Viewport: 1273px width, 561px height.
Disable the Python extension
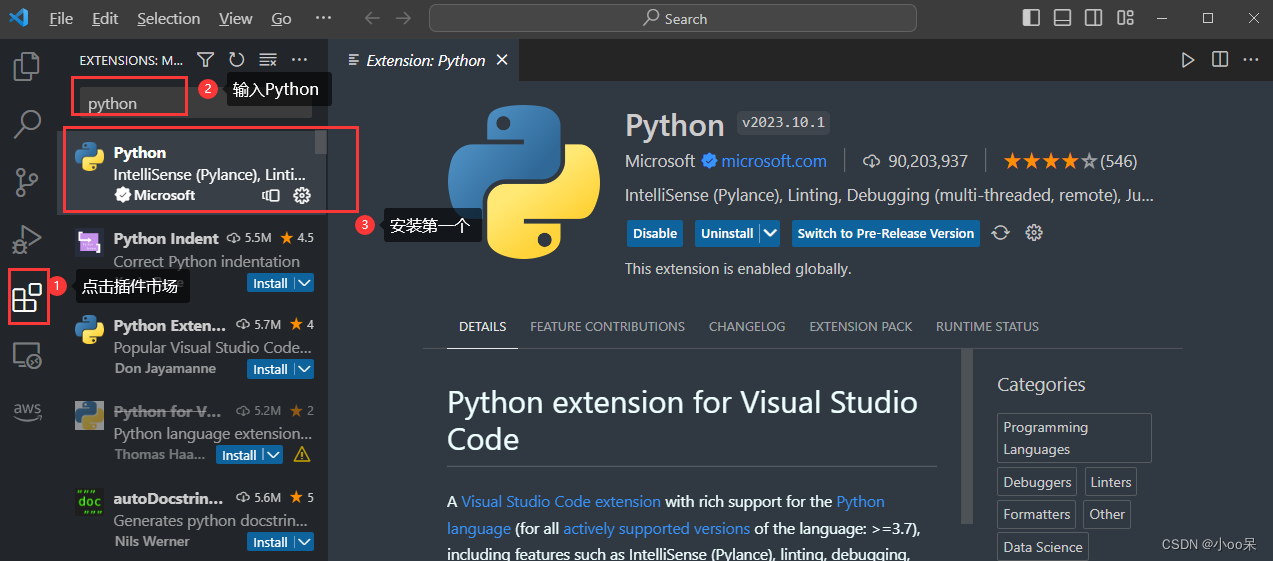[x=655, y=233]
